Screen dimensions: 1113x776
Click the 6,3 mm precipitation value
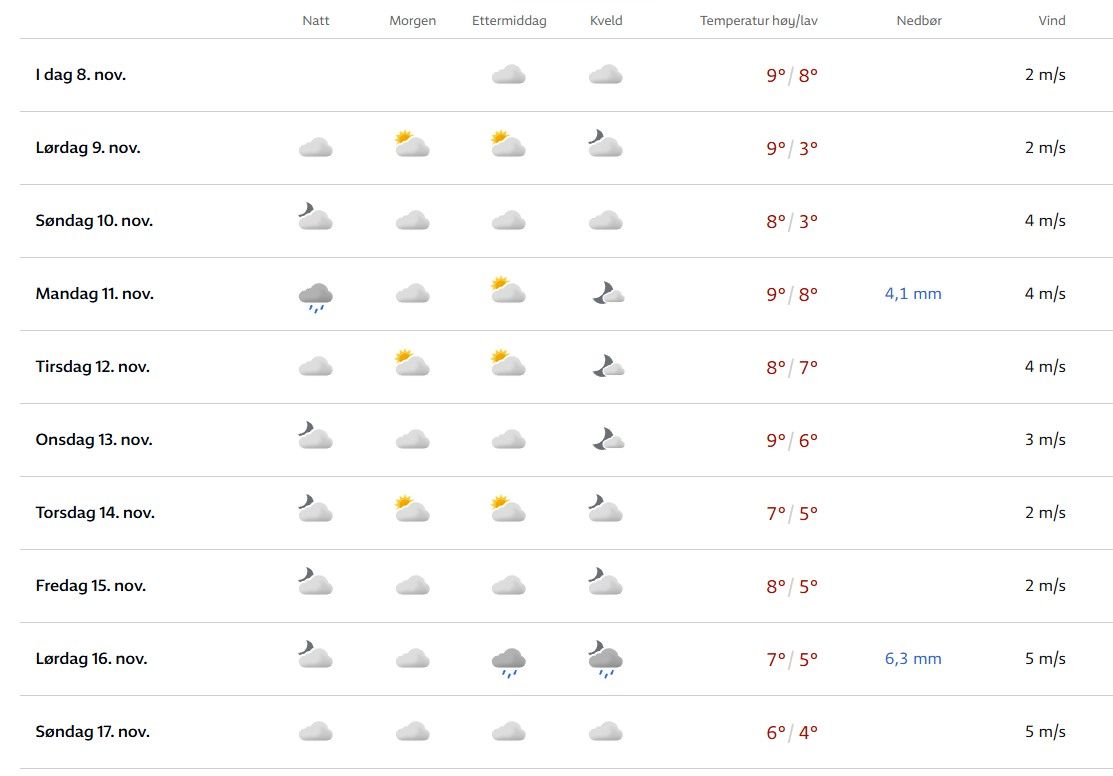tap(913, 659)
